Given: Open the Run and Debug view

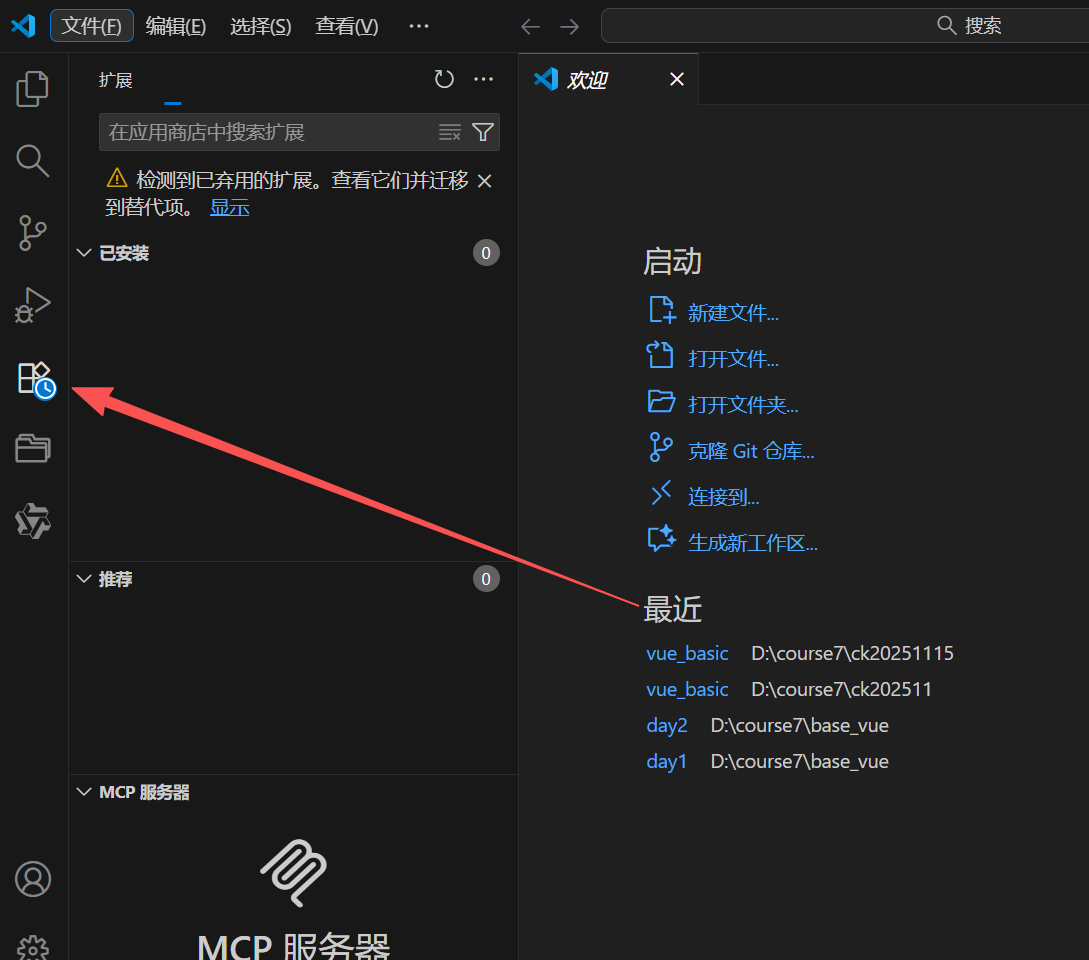Looking at the screenshot, I should pyautogui.click(x=33, y=305).
